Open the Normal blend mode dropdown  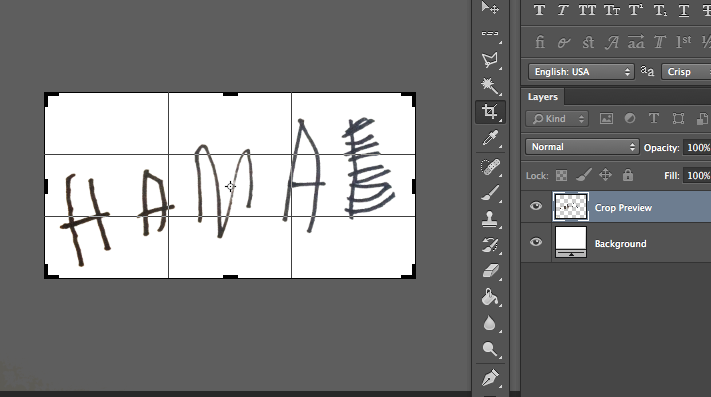[x=582, y=147]
